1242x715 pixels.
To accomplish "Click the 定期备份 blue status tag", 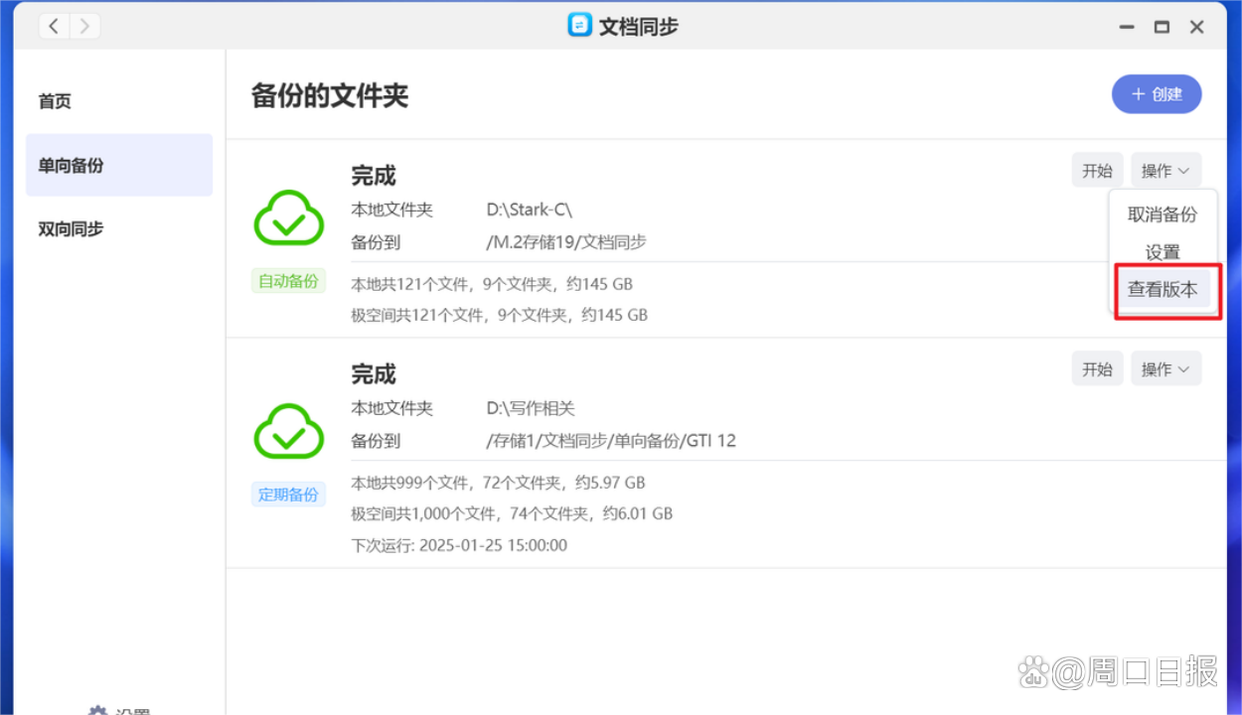I will pyautogui.click(x=288, y=494).
